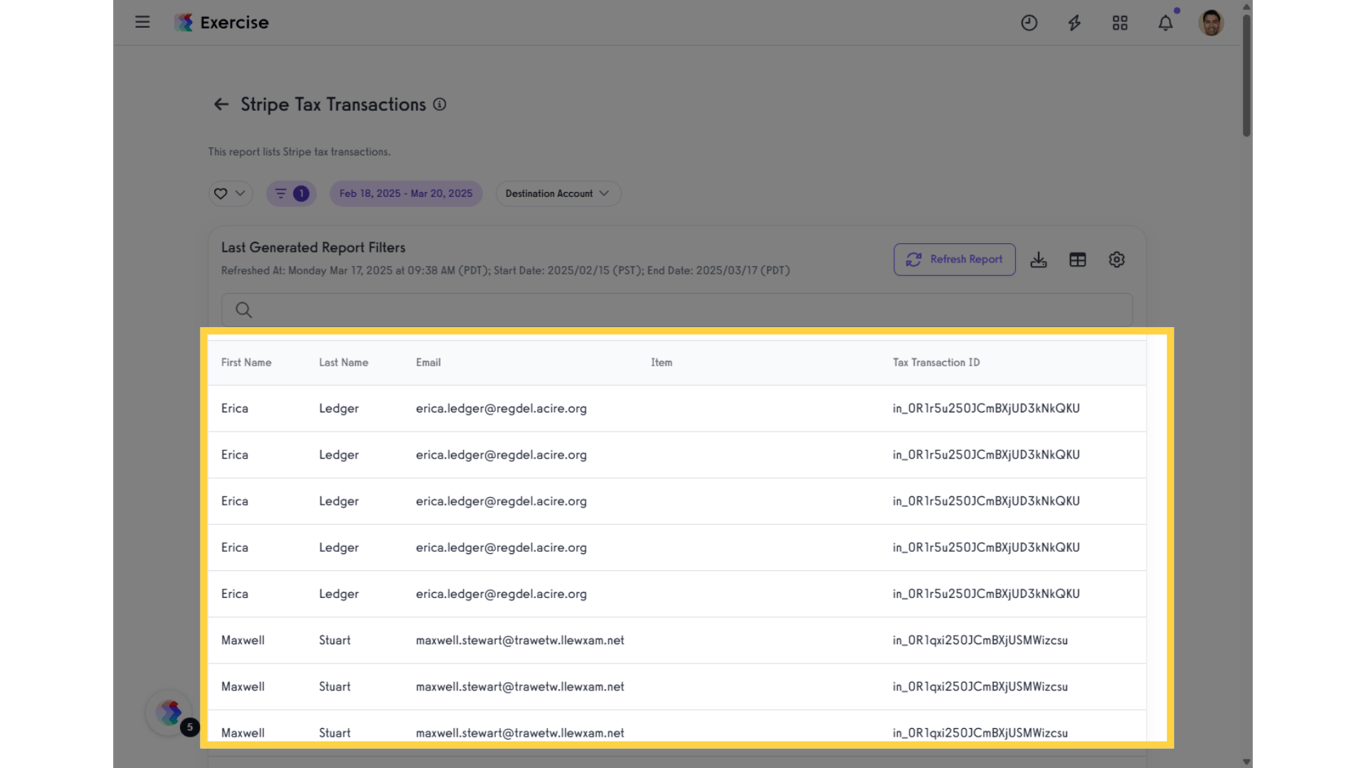Open the notifications bell
The image size is (1366, 768).
click(1165, 23)
